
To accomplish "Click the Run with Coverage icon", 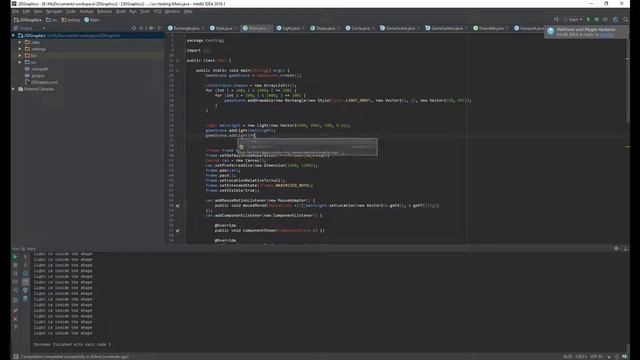I will (605, 19).
